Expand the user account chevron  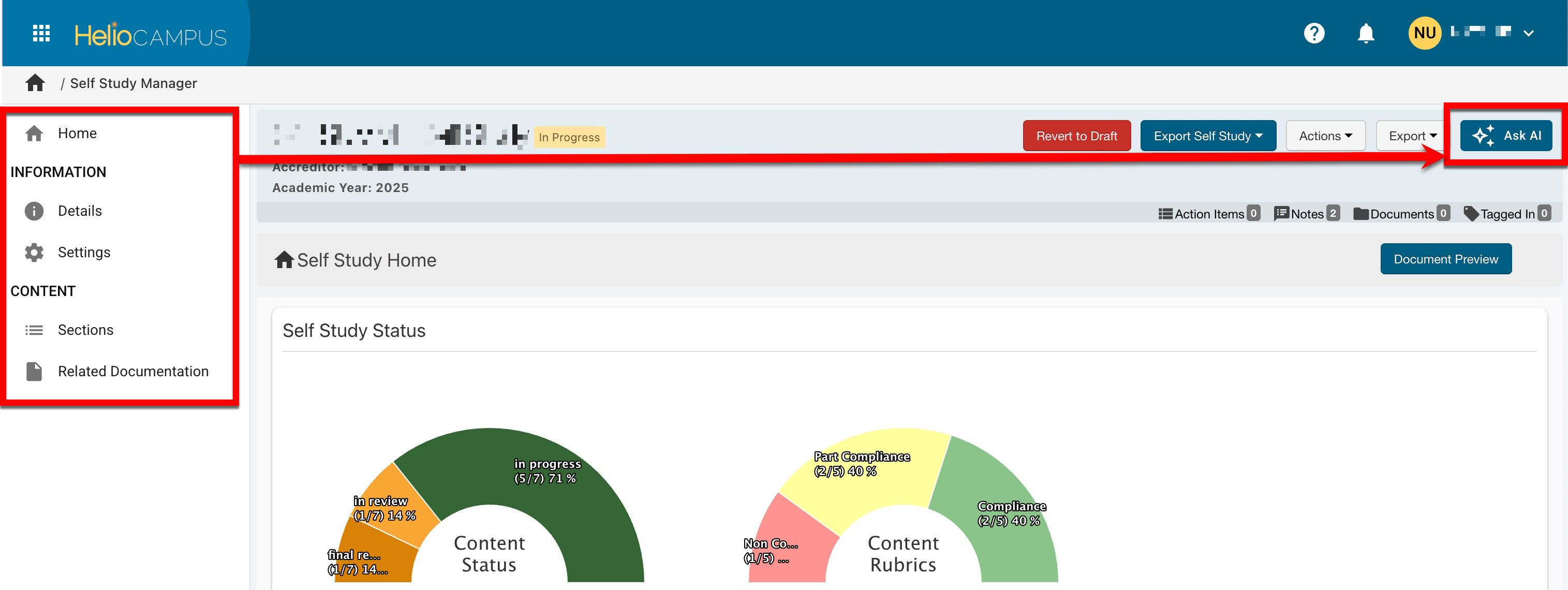[1528, 33]
